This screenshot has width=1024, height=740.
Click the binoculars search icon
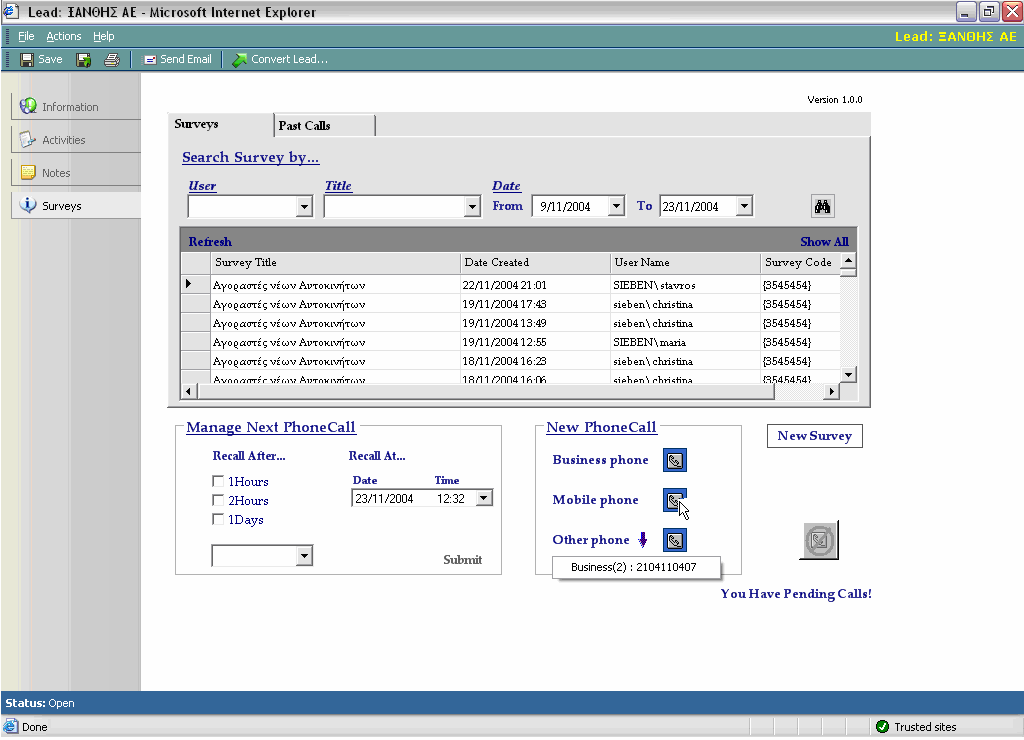coord(822,206)
